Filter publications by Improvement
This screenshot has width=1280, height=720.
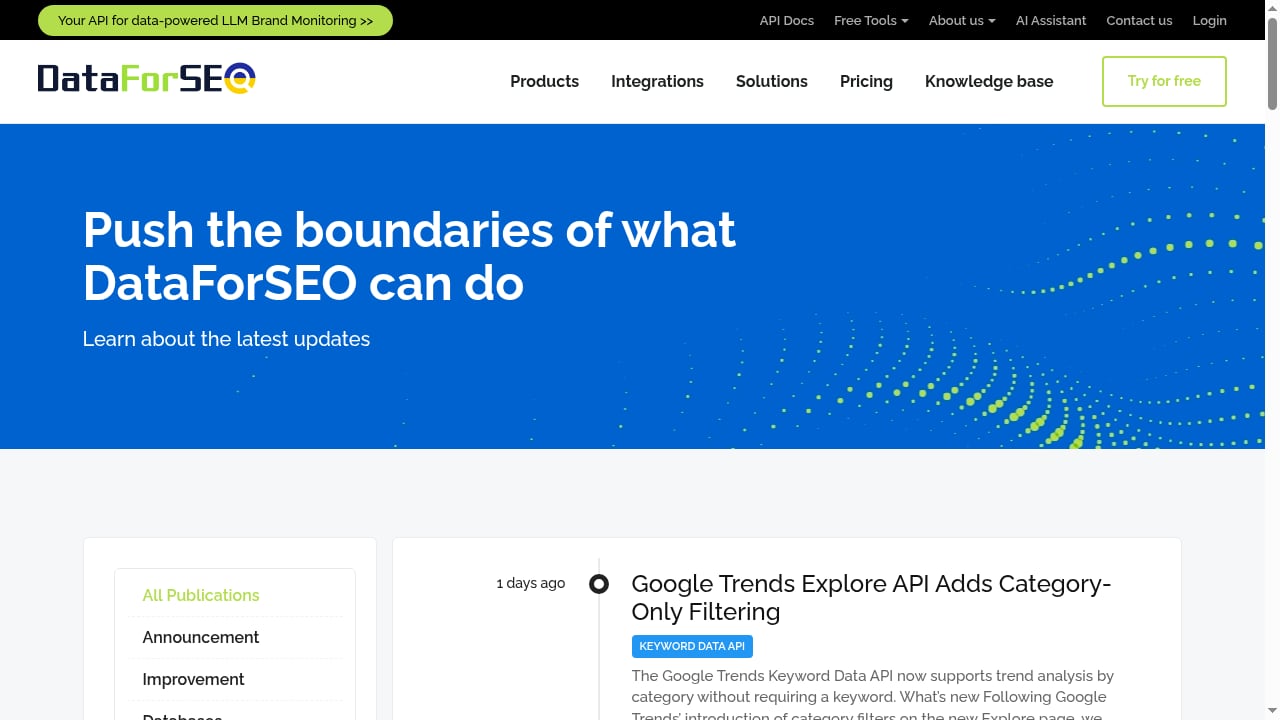(x=193, y=679)
